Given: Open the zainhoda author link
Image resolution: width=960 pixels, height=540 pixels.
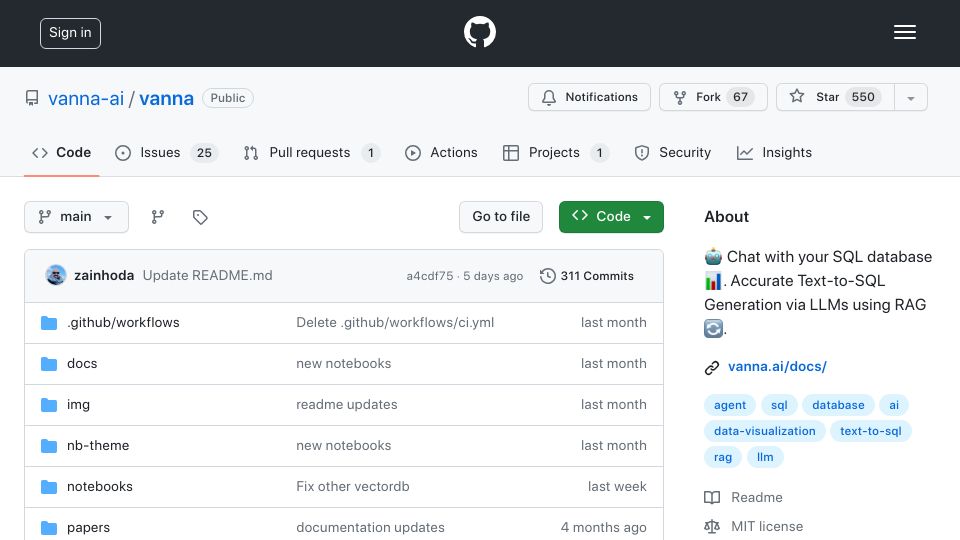Looking at the screenshot, I should point(104,276).
